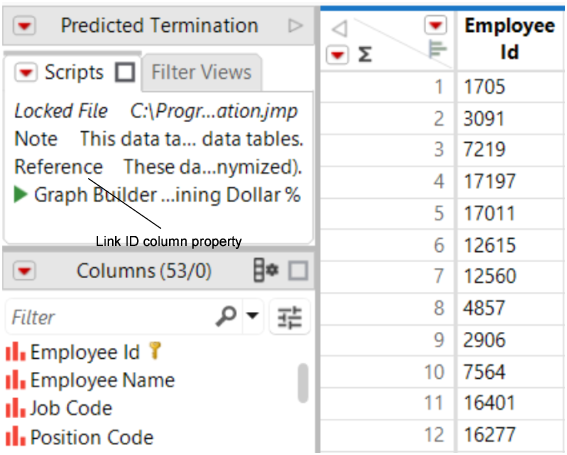Expand the table panel with the gray arrow
567x455 pixels.
click(x=295, y=26)
